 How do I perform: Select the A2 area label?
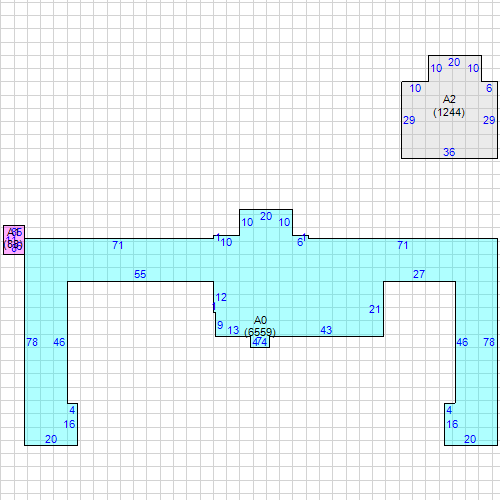[x=449, y=99]
